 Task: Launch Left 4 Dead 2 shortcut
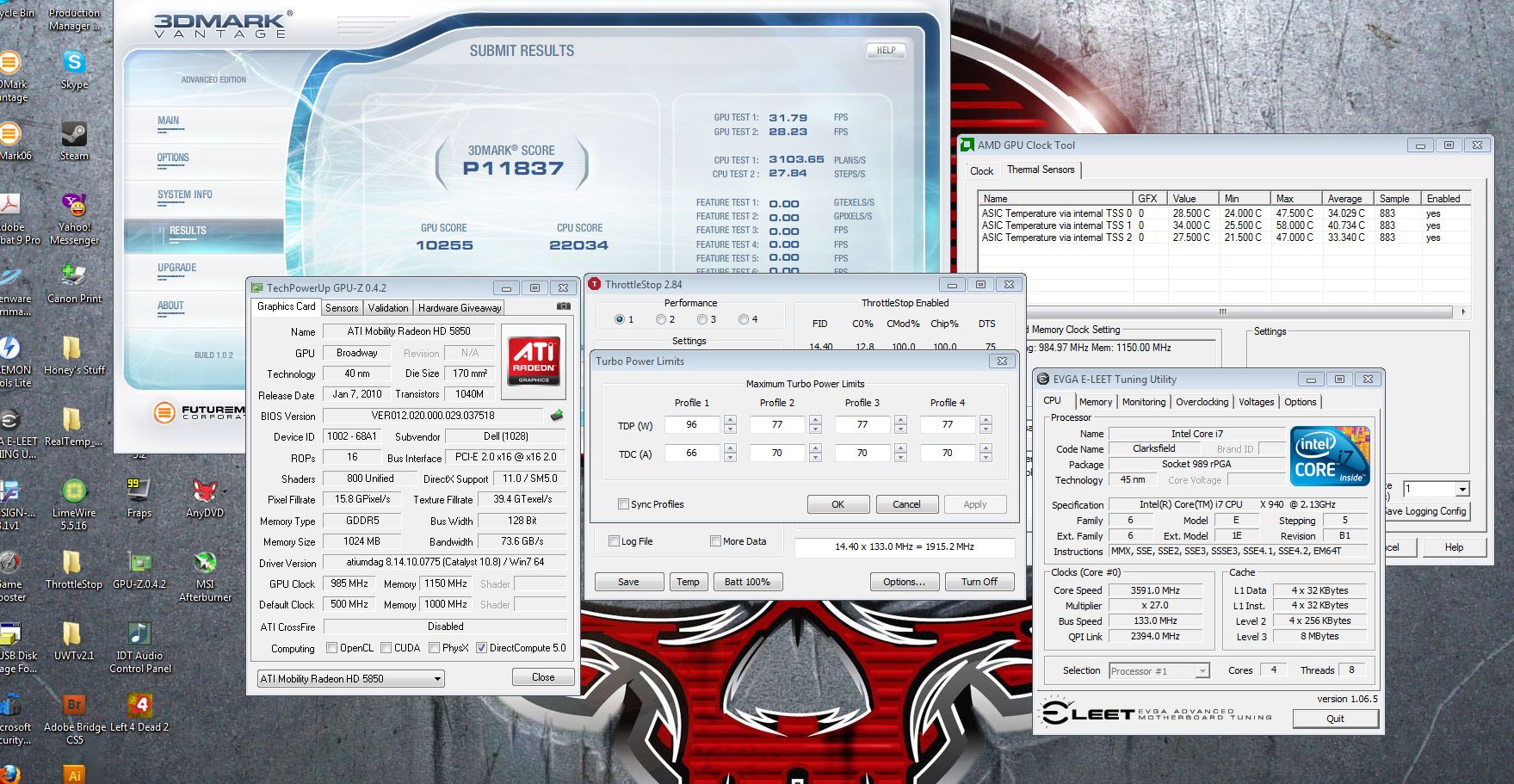point(139,707)
